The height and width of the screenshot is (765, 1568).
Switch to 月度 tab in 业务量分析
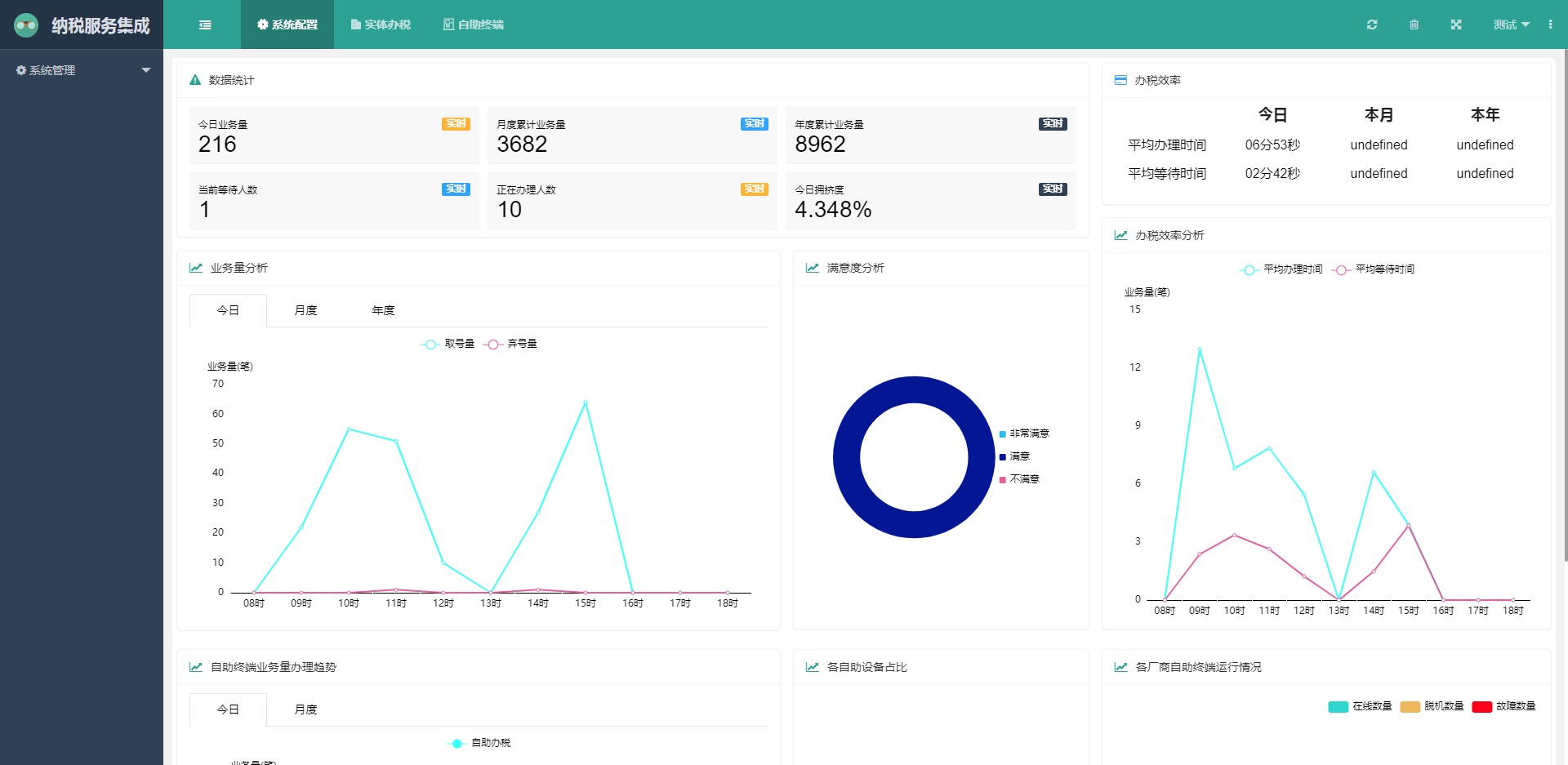click(305, 310)
